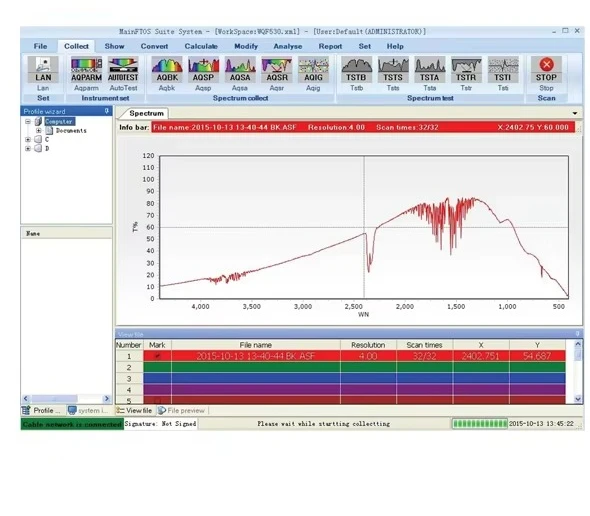
Task: Run TSTR spectrum test
Action: (x=466, y=69)
